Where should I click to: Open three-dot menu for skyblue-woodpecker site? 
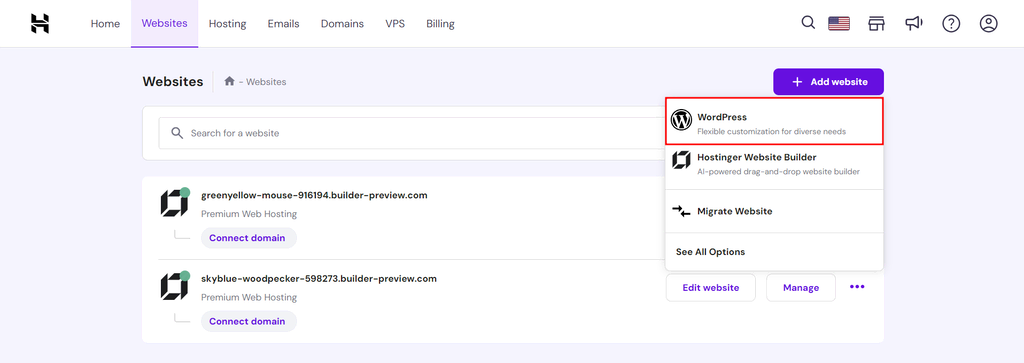[x=857, y=287]
